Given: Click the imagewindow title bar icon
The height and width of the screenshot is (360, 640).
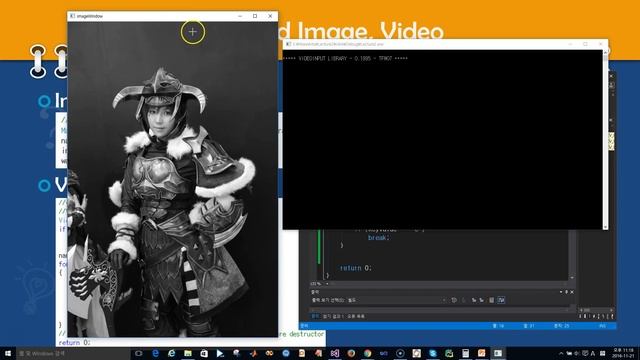Looking at the screenshot, I should (x=73, y=16).
